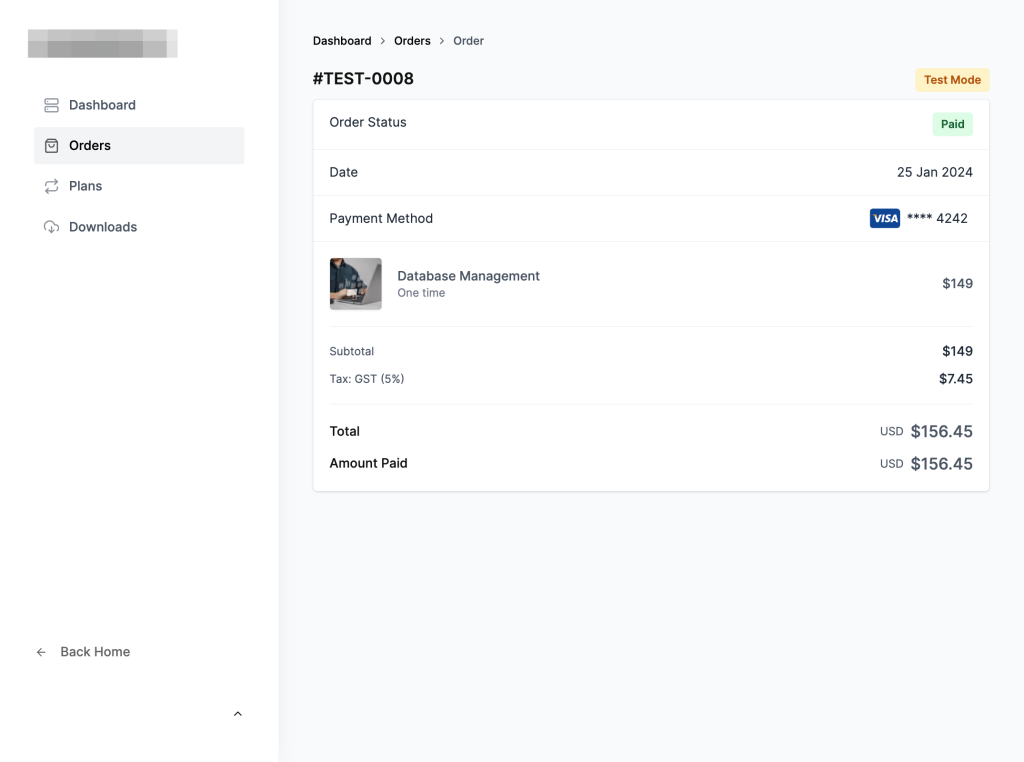Click the blurred logo in sidebar
This screenshot has width=1024, height=762.
[x=103, y=43]
